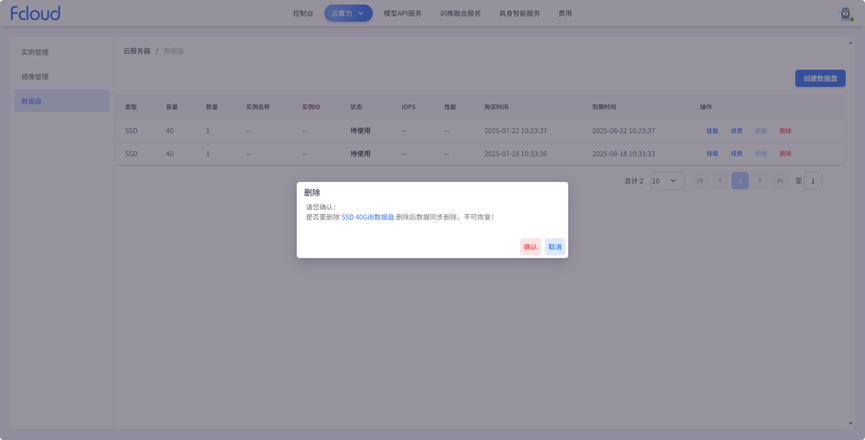Expand the 云算力 dropdown menu
The height and width of the screenshot is (440, 865).
pos(348,13)
